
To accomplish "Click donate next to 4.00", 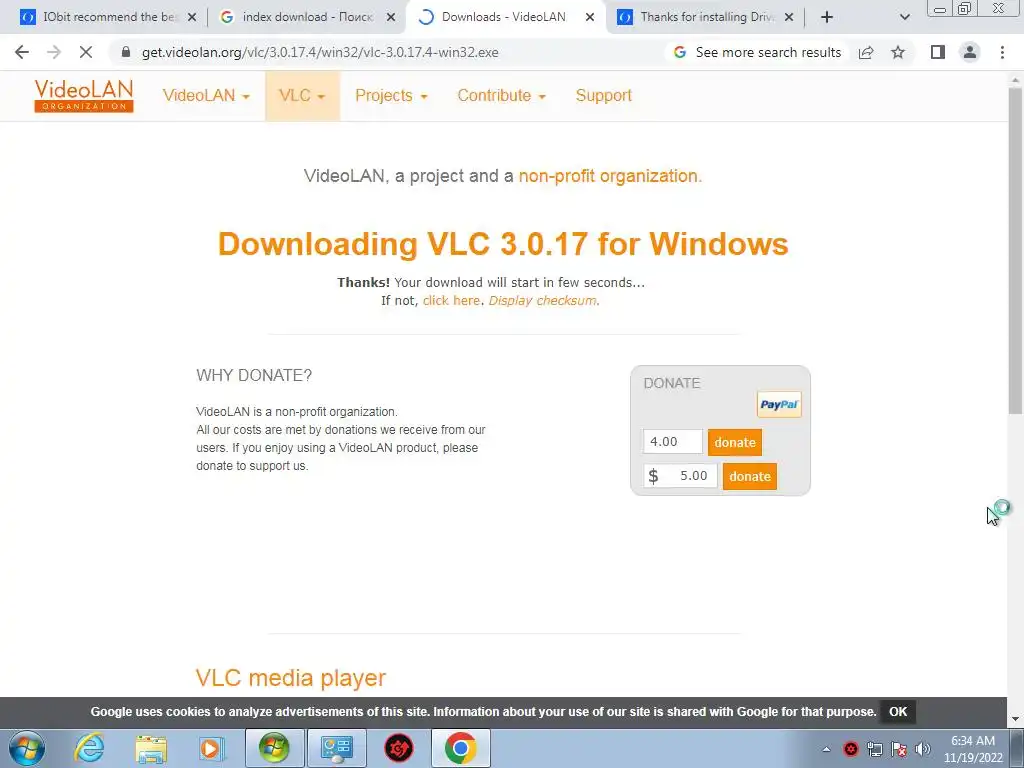I will [x=735, y=442].
